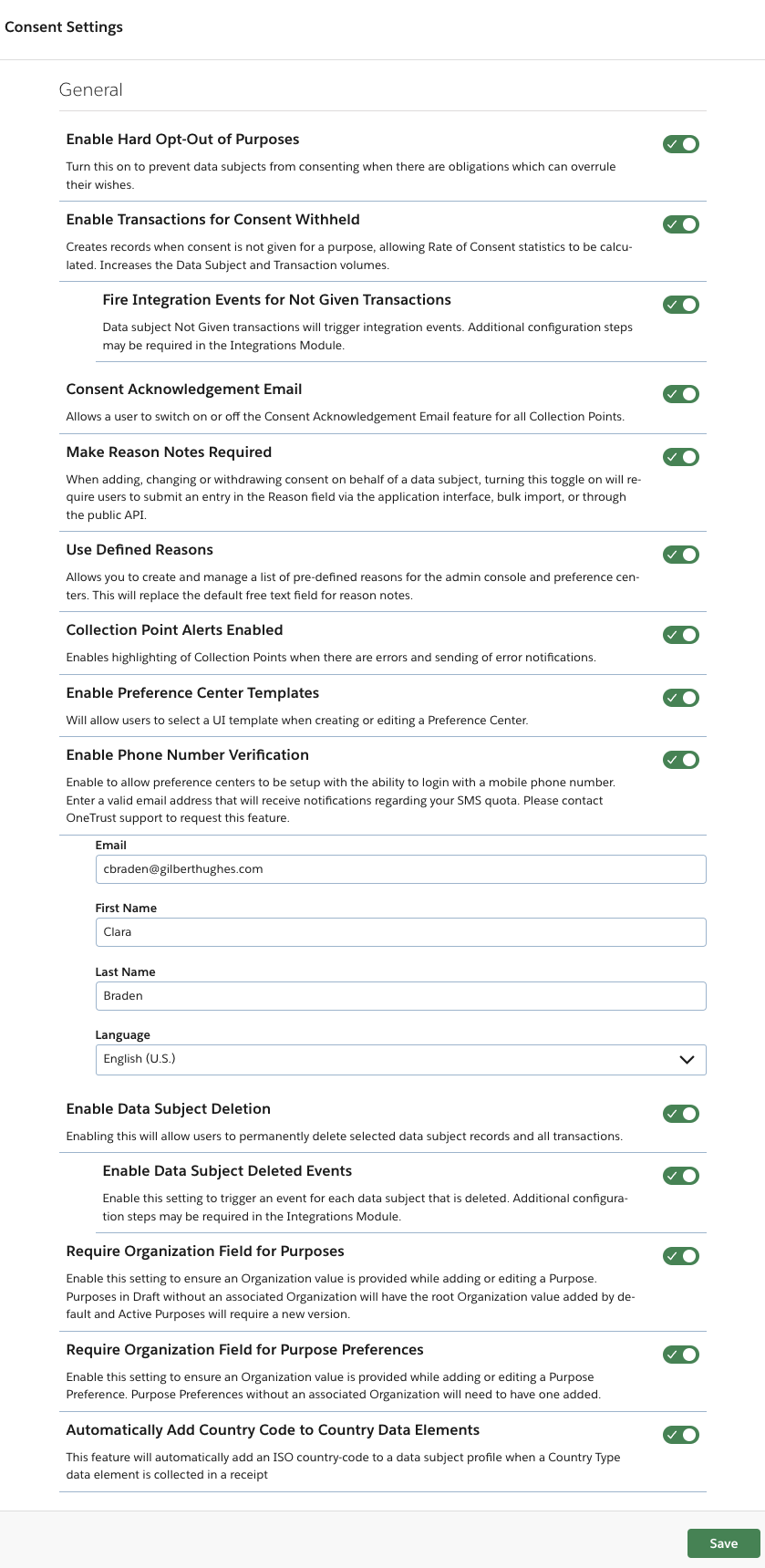Disable Require Organization Field for Purposes

click(679, 1256)
